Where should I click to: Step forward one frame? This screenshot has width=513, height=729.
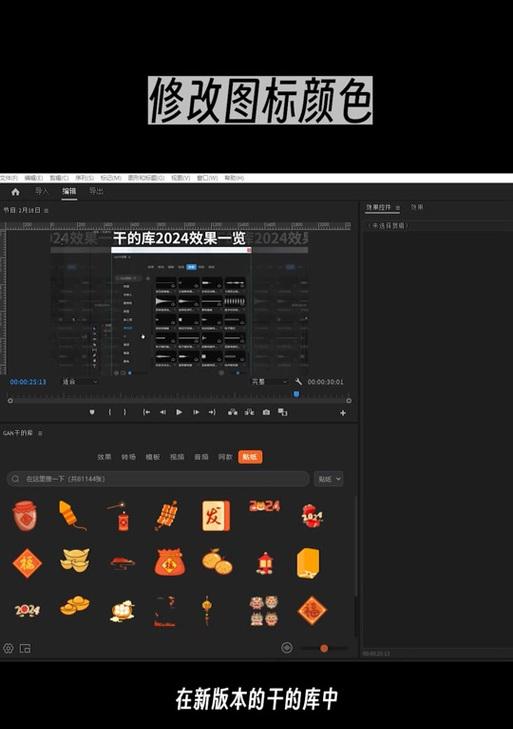pos(196,412)
